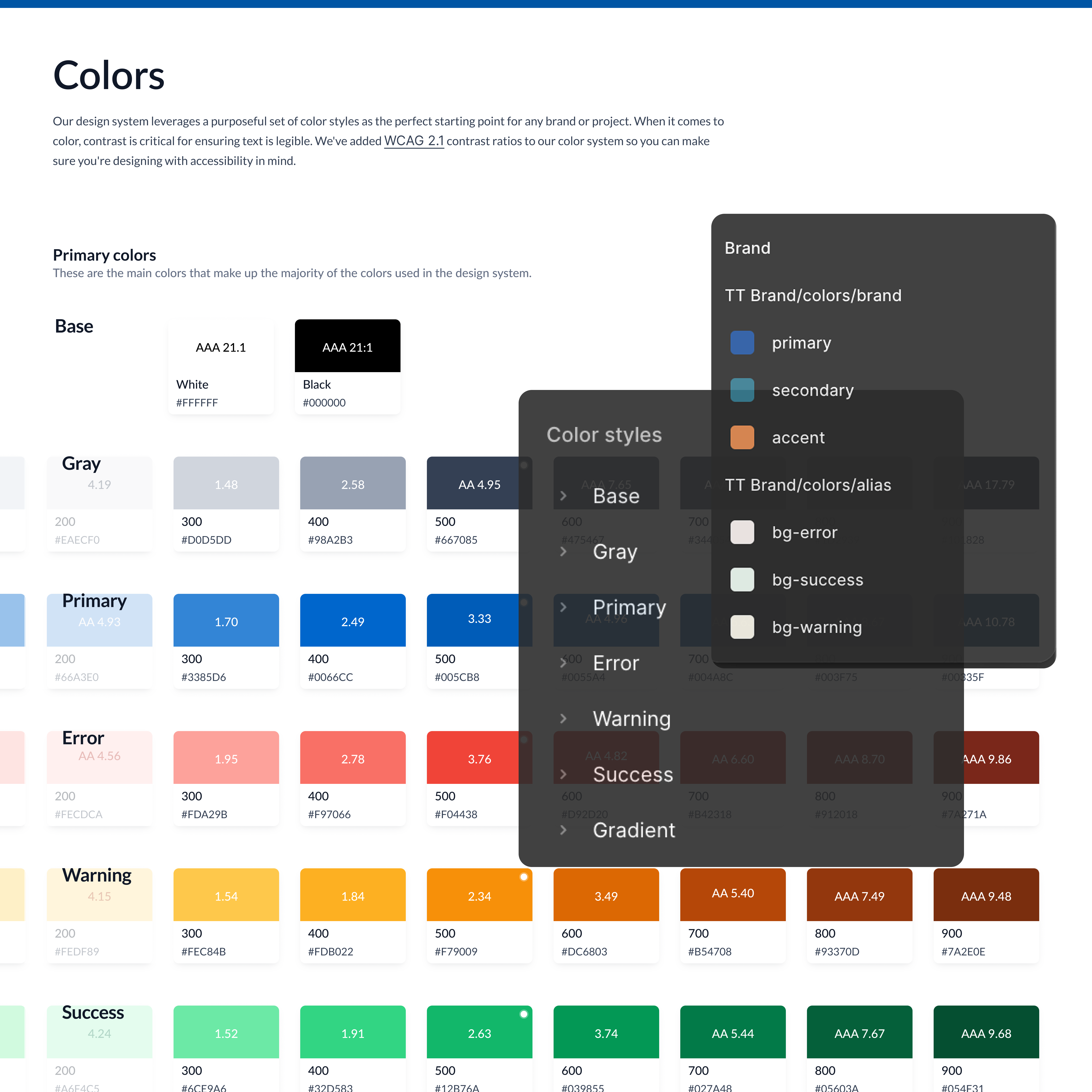Click the hex value #B54708
This screenshot has height=1092, width=1092.
coord(710,952)
